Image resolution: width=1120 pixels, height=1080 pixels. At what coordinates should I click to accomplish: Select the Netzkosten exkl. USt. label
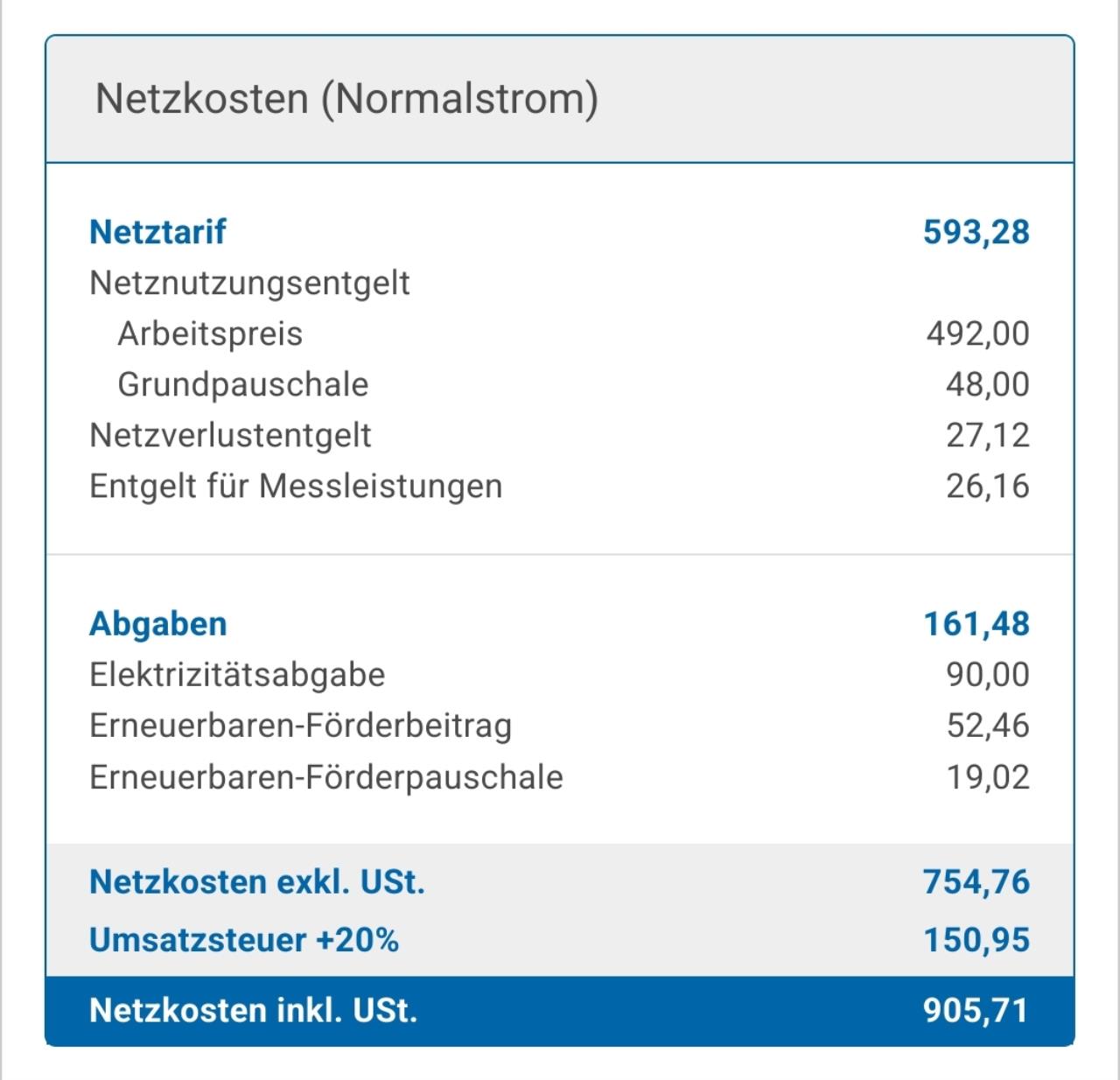(x=256, y=881)
